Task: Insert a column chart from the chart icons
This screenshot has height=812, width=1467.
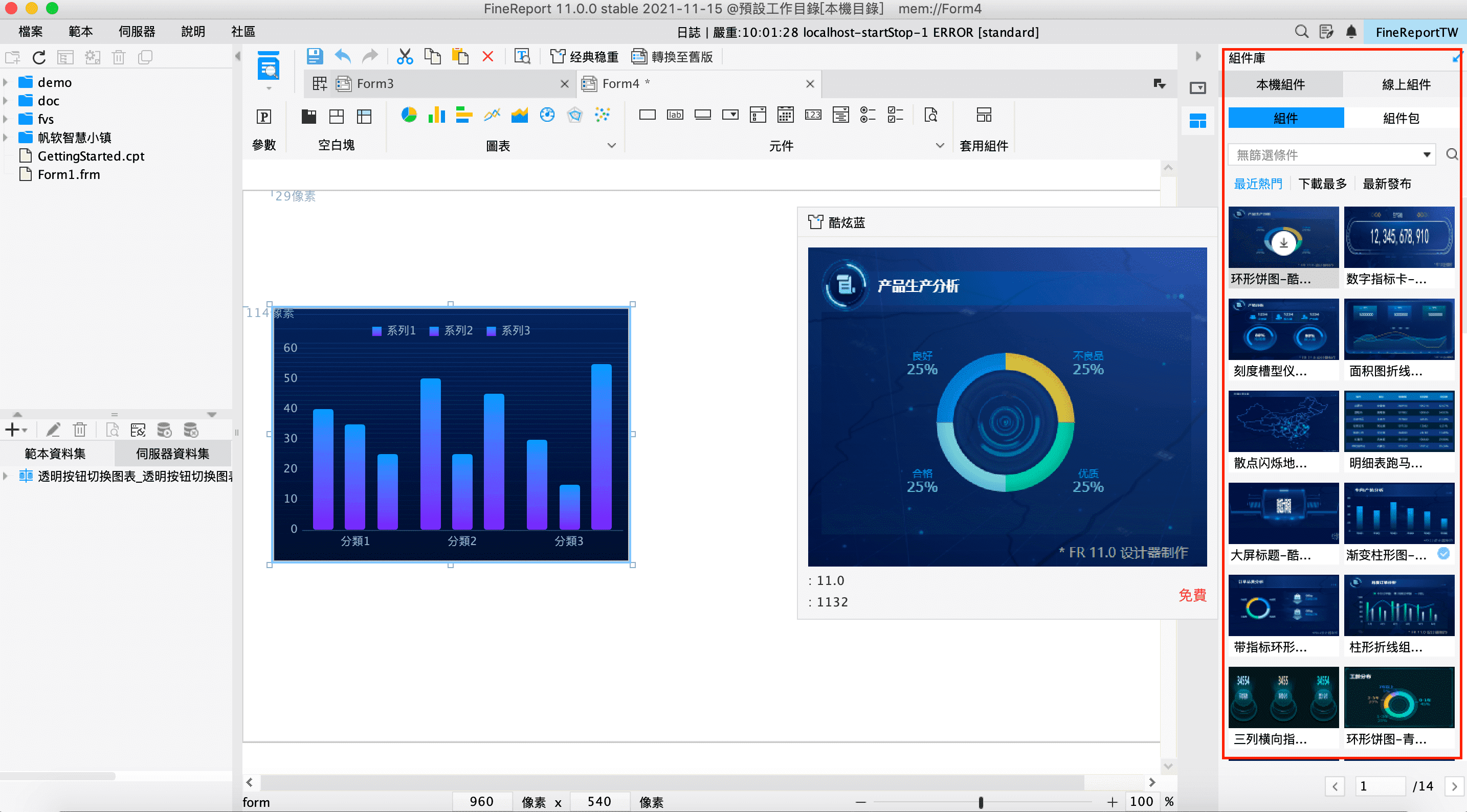Action: point(437,115)
